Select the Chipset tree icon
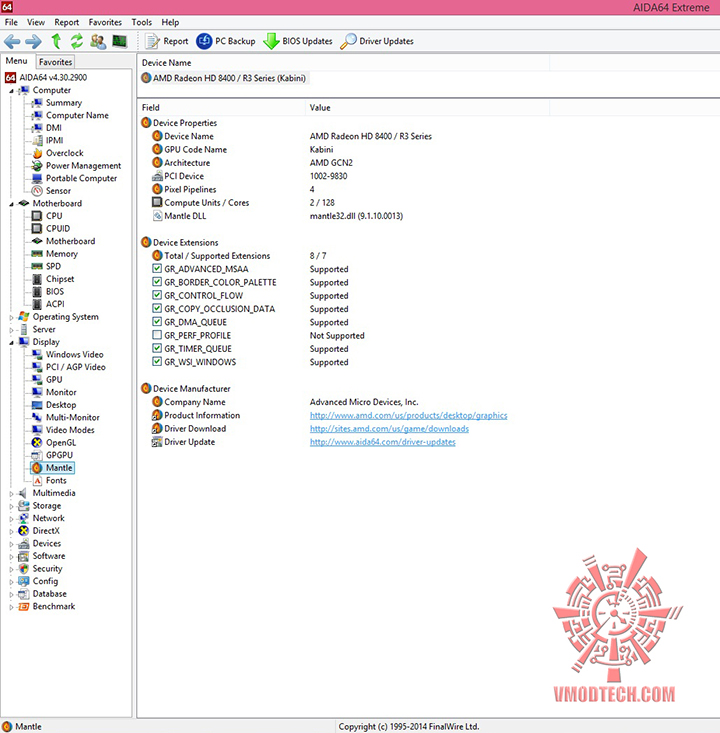This screenshot has height=733, width=720. 37,280
